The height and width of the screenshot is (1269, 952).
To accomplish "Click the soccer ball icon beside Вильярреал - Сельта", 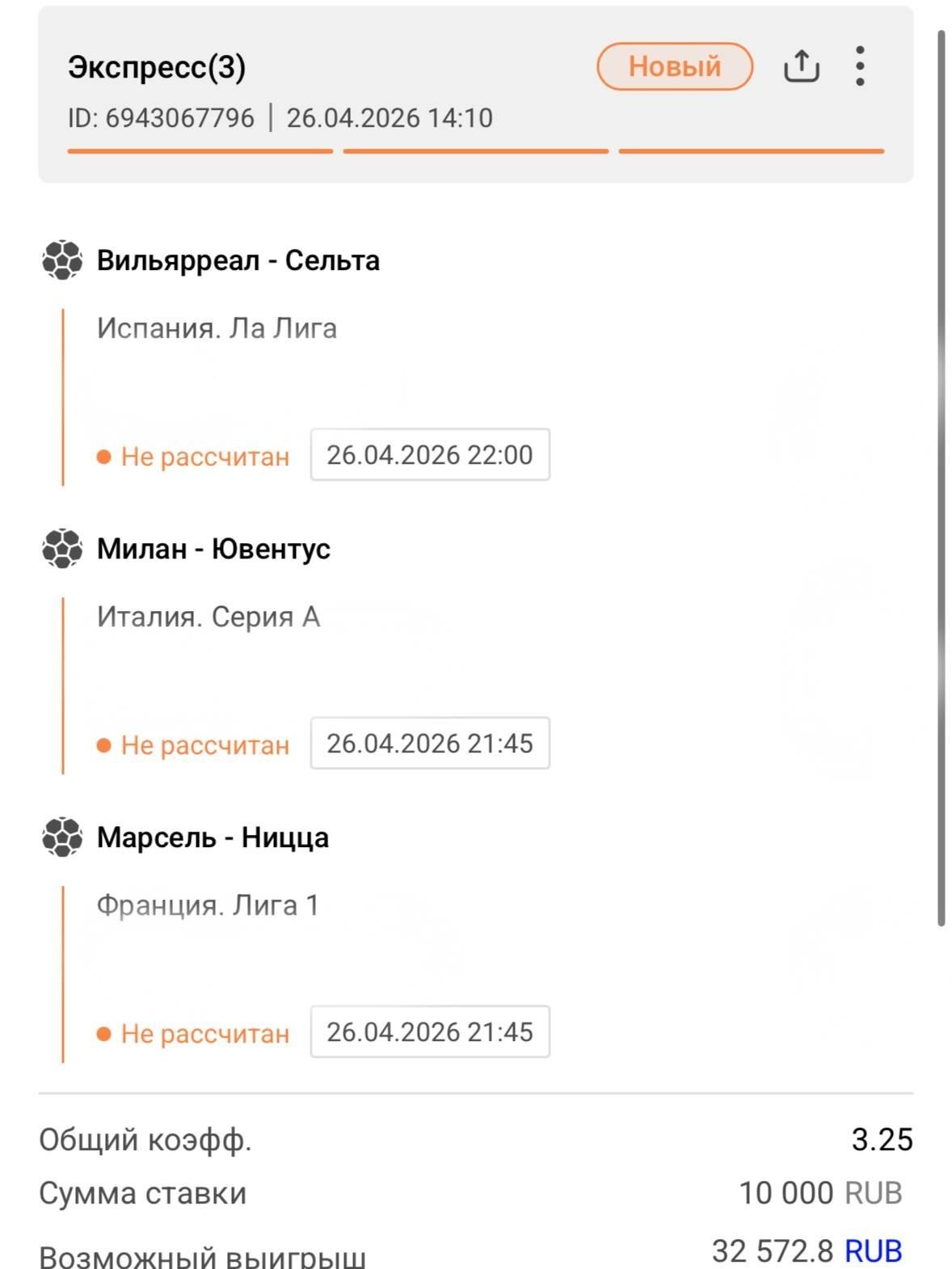I will (62, 260).
